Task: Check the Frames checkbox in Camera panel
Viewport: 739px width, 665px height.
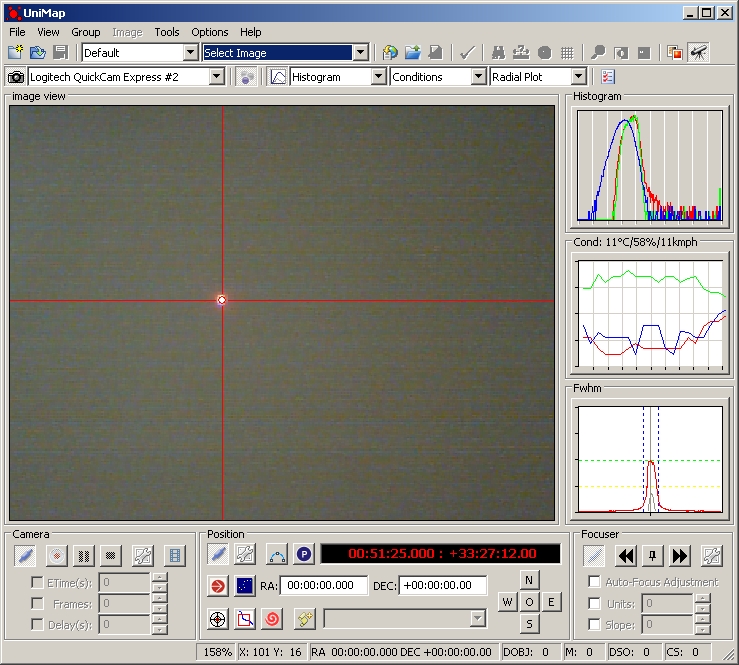Action: (38, 603)
